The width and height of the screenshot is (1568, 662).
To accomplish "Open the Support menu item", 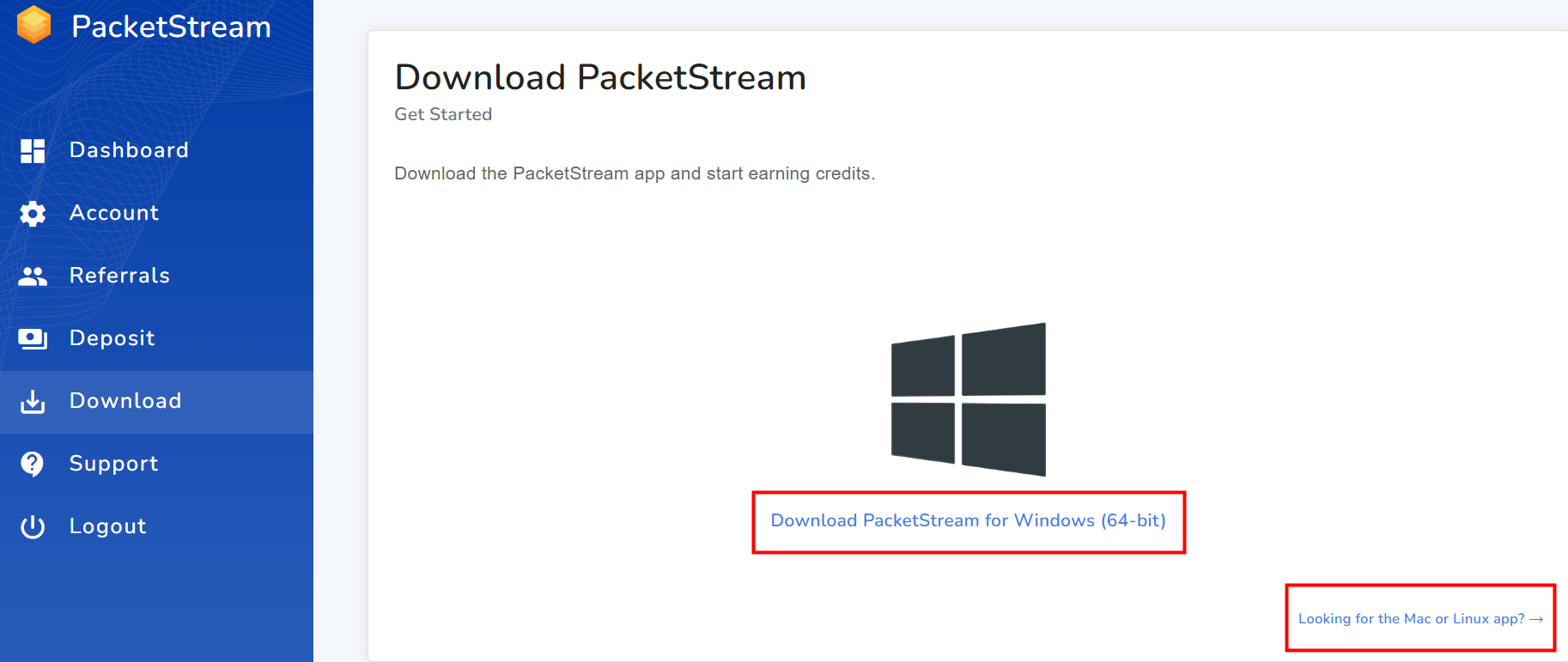I will [x=156, y=464].
